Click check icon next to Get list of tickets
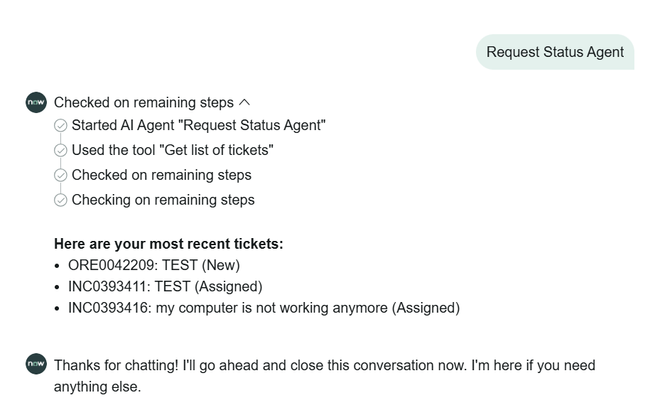This screenshot has width=655, height=403. click(x=60, y=151)
